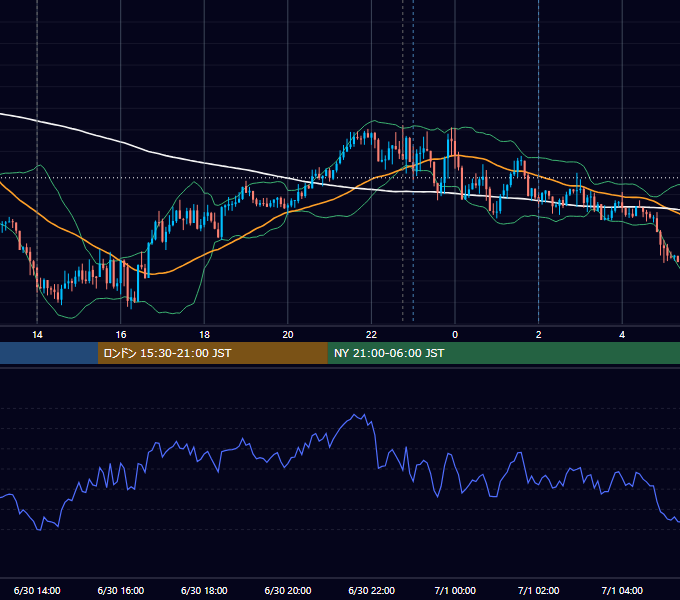Click the 7/1 00:00 time label
Screen dimensions: 680x600
tap(455, 590)
